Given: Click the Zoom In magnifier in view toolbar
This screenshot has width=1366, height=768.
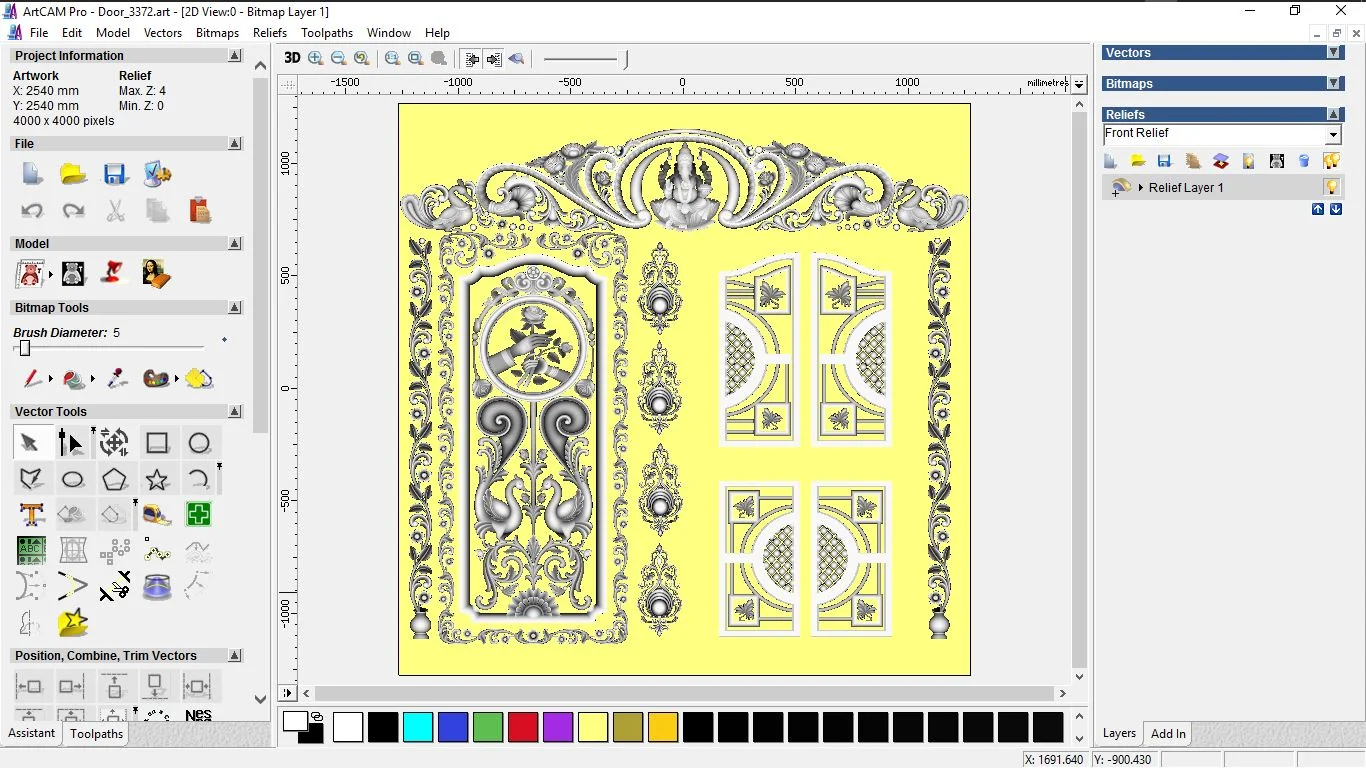Looking at the screenshot, I should pyautogui.click(x=316, y=59).
